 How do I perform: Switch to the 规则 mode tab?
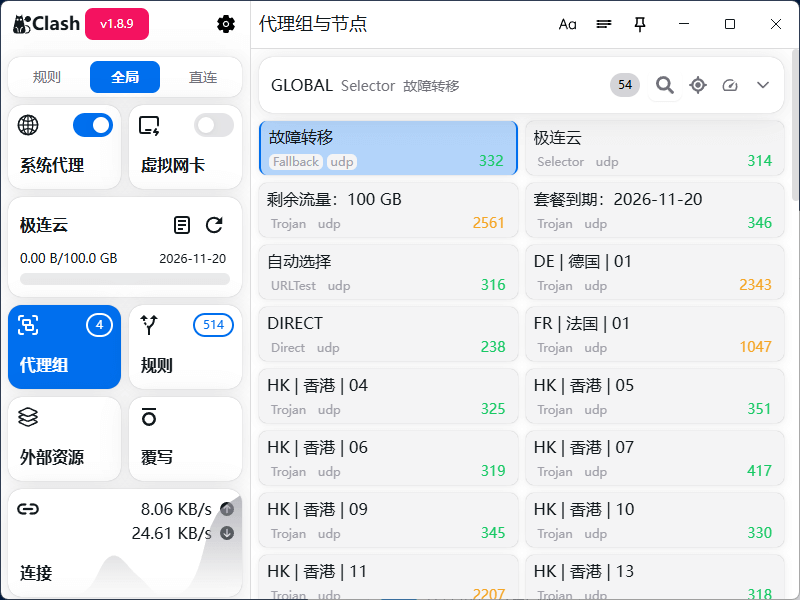coord(46,76)
